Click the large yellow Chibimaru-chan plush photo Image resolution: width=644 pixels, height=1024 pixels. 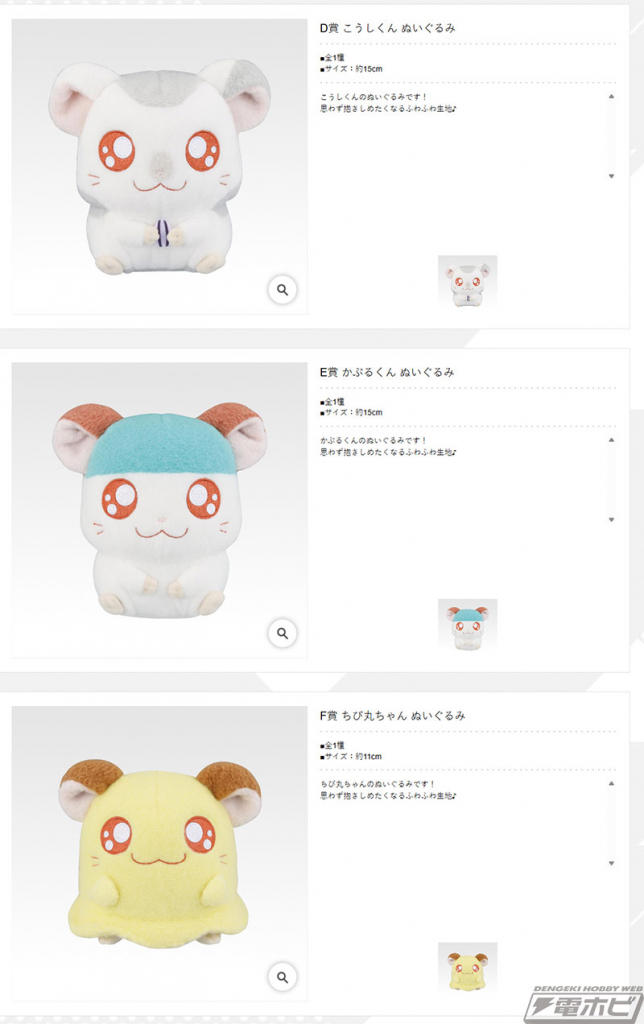pyautogui.click(x=159, y=854)
